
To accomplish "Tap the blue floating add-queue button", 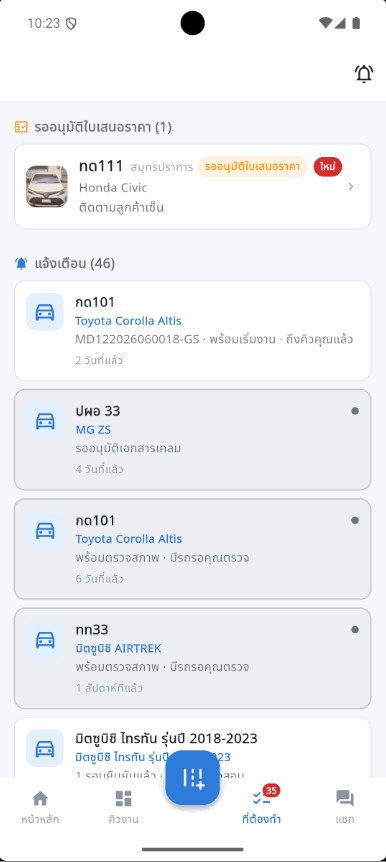I will [193, 777].
